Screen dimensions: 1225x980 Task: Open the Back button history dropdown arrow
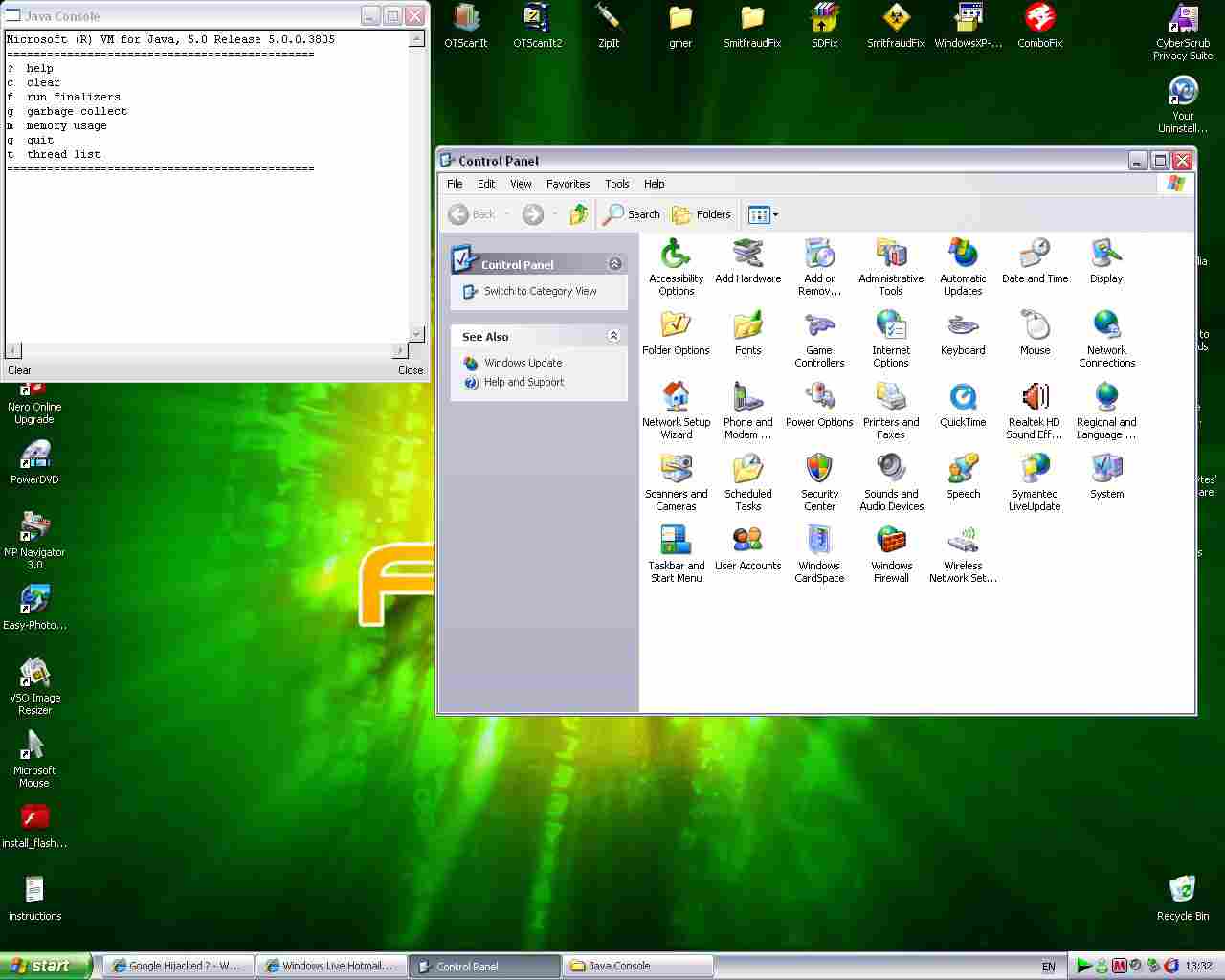506,214
